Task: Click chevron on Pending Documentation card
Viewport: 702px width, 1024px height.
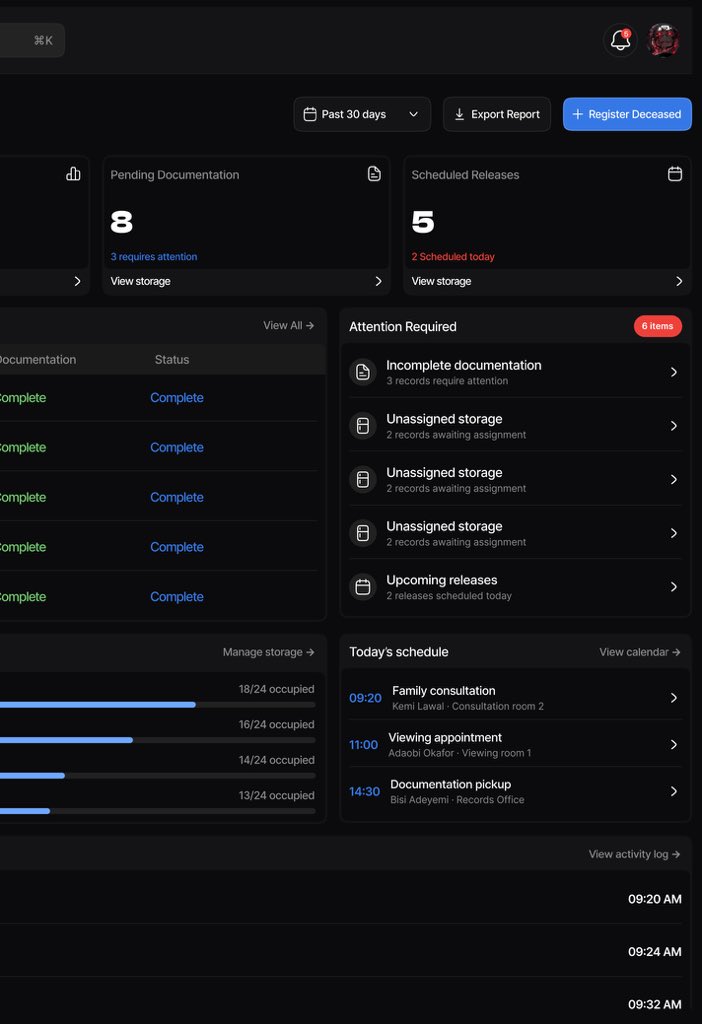Action: click(378, 281)
